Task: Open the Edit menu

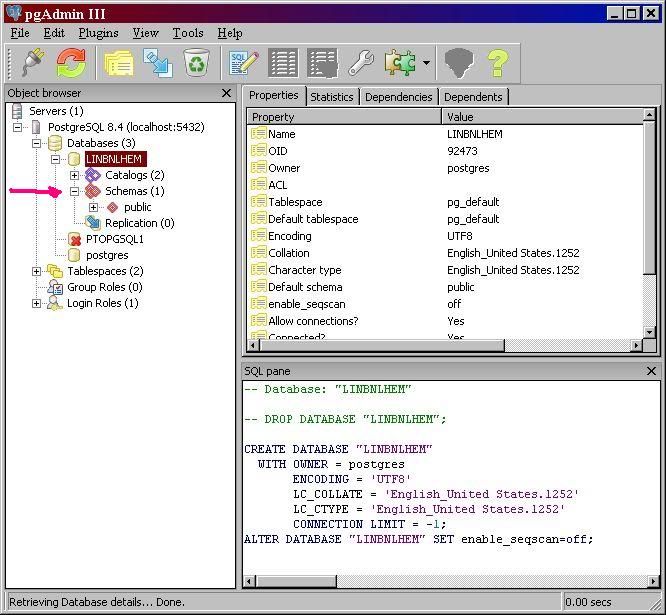Action: [x=54, y=33]
